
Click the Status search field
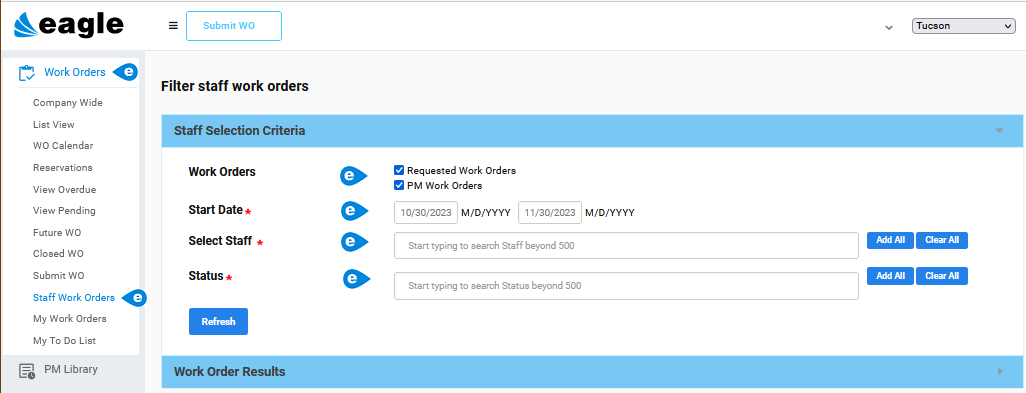626,286
